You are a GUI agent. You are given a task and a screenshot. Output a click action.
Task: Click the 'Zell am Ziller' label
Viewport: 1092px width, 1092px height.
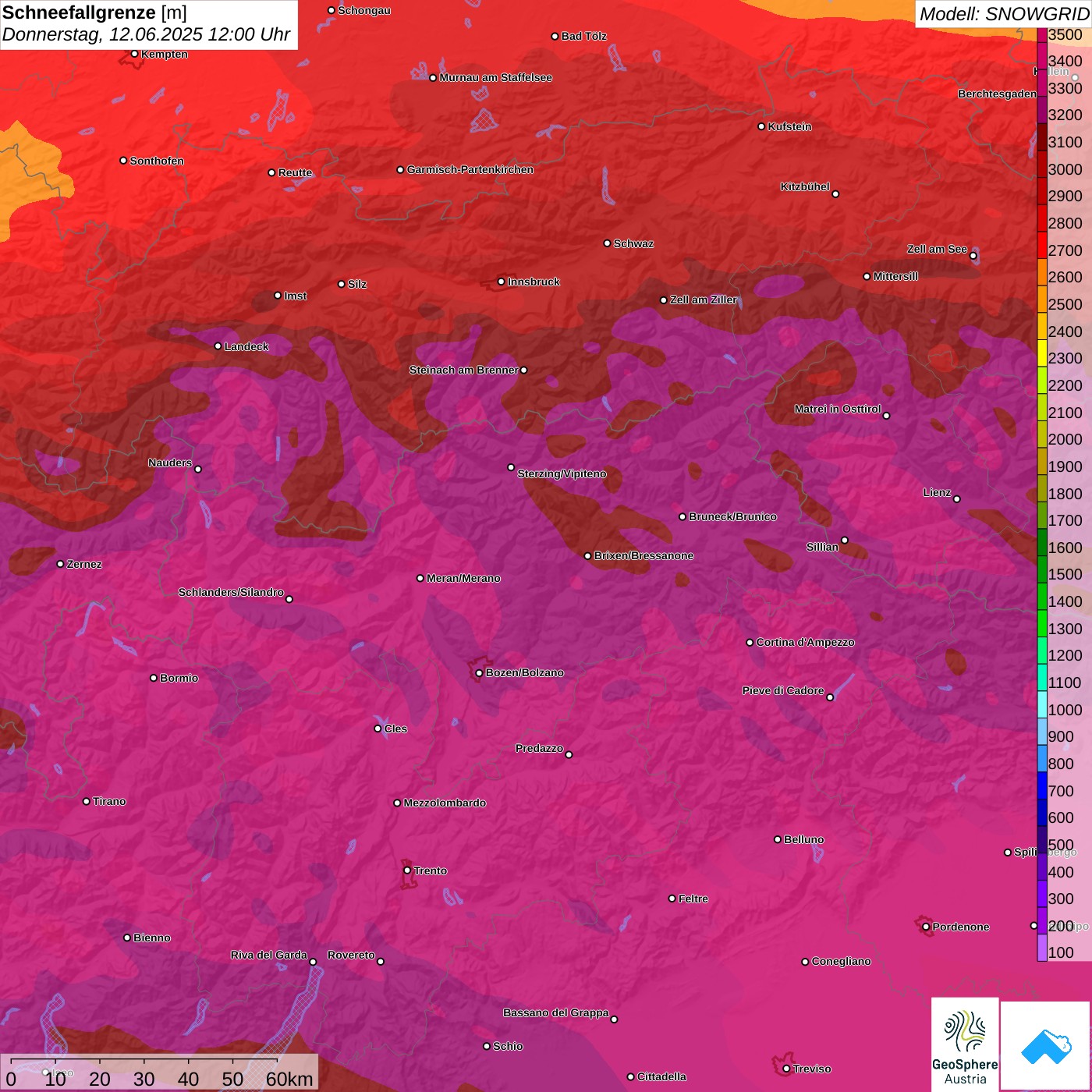[x=703, y=300]
